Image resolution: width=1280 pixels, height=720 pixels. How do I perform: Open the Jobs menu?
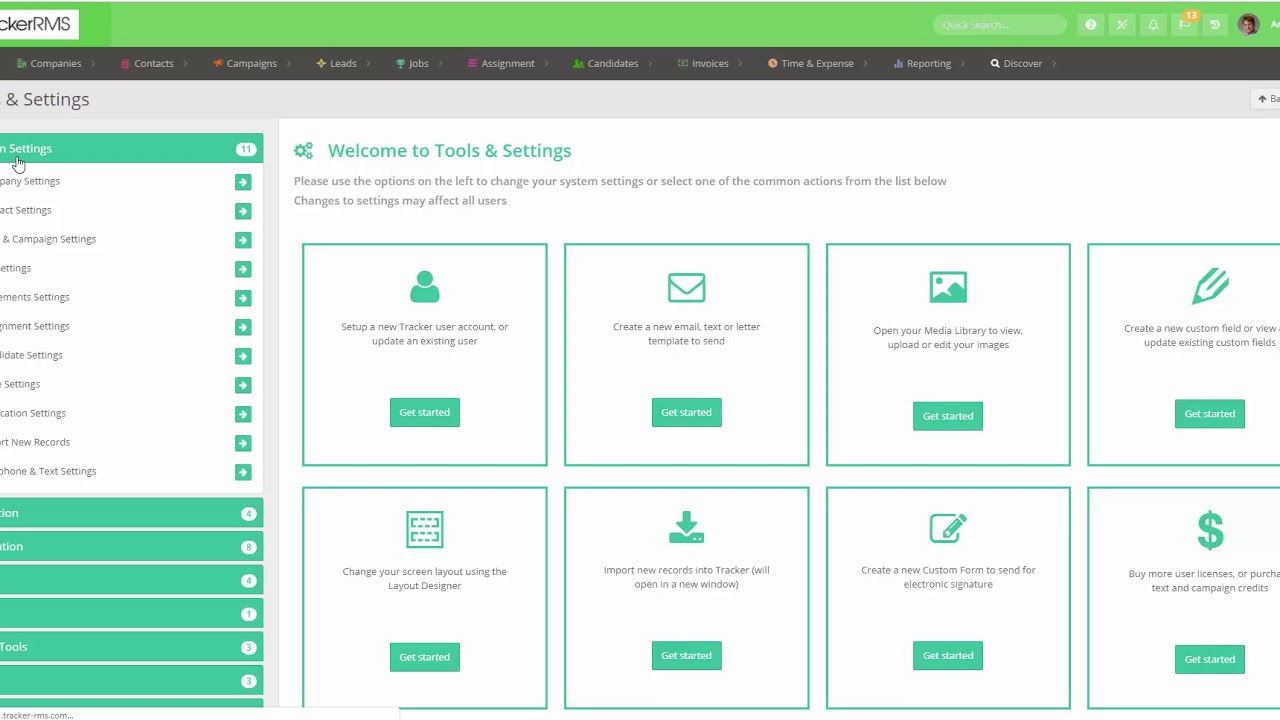point(418,63)
